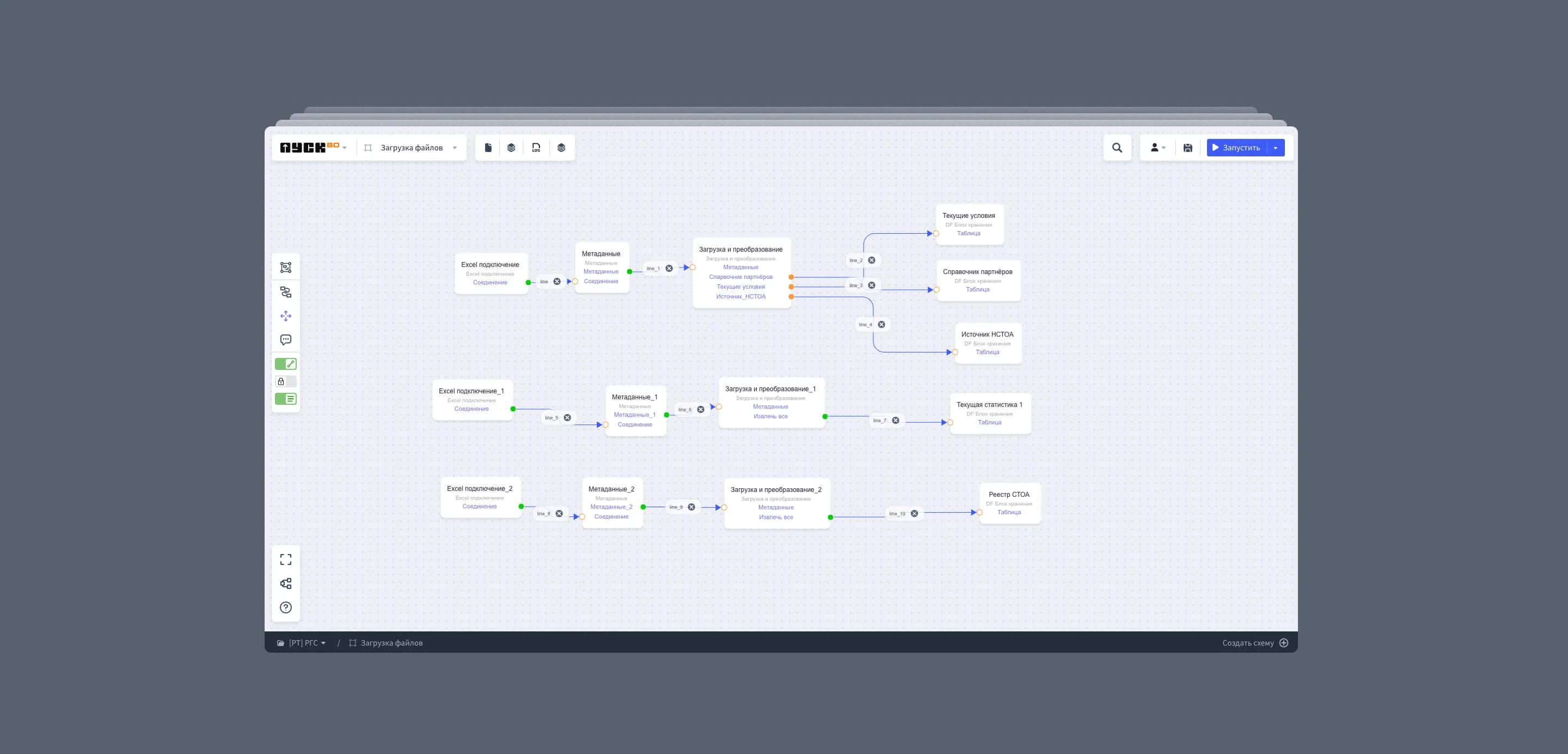Click the fullscreen corners icon

point(285,560)
